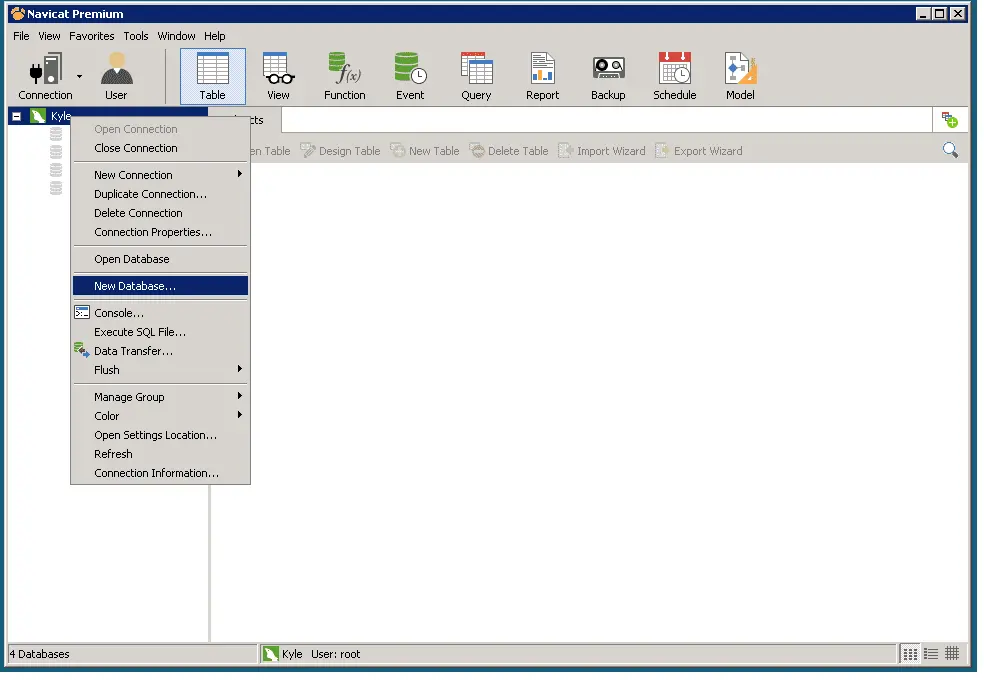Collapse the Kyle connection tree node
The width and height of the screenshot is (984, 680).
click(17, 117)
